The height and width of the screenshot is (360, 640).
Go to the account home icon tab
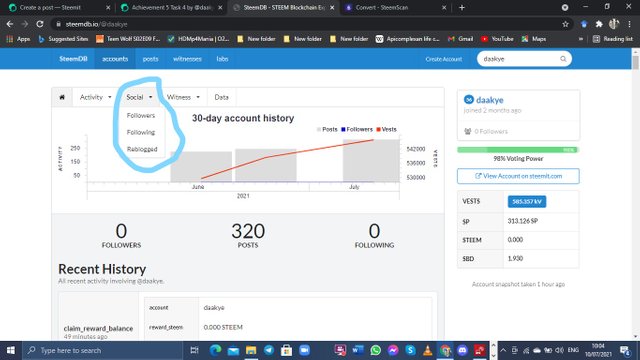pyautogui.click(x=62, y=97)
